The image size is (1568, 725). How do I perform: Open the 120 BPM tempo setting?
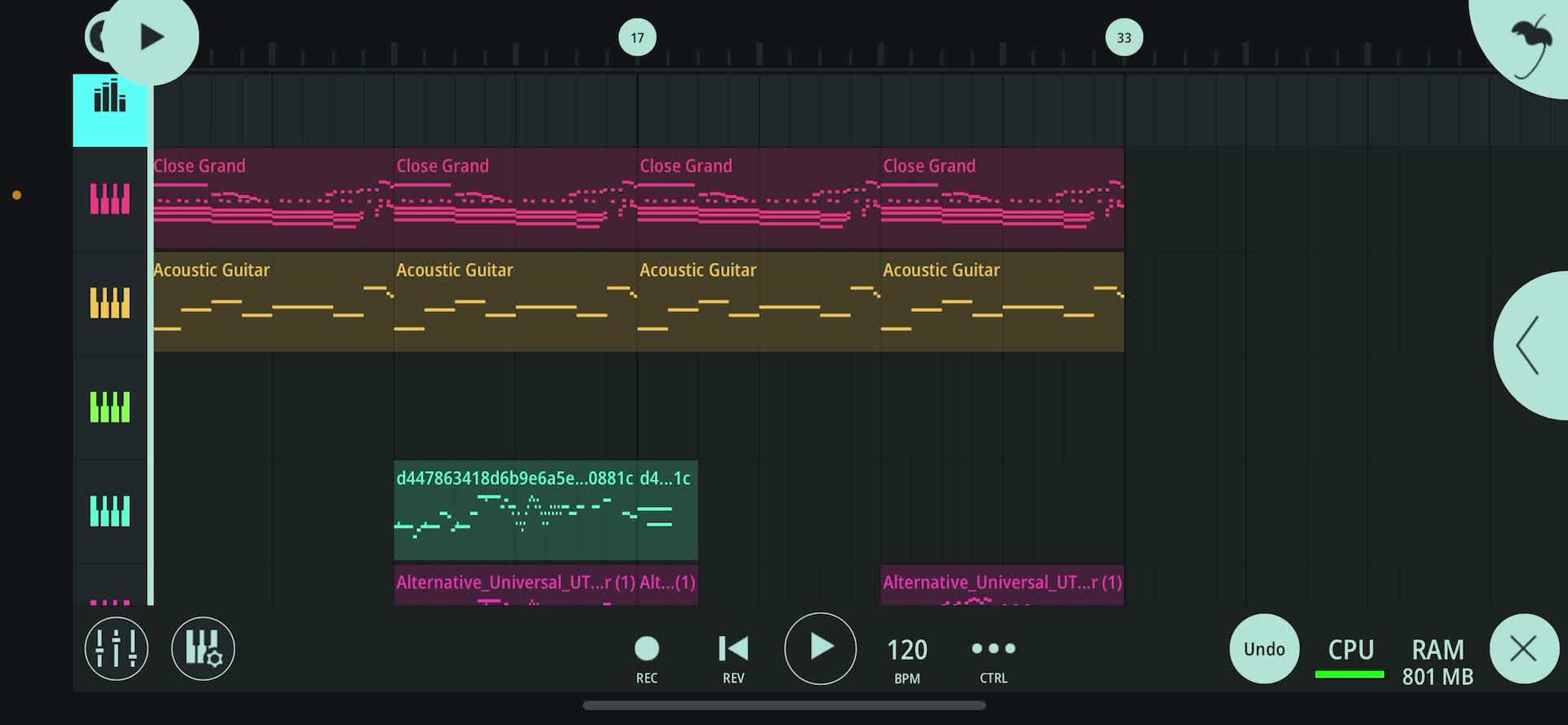coord(907,660)
